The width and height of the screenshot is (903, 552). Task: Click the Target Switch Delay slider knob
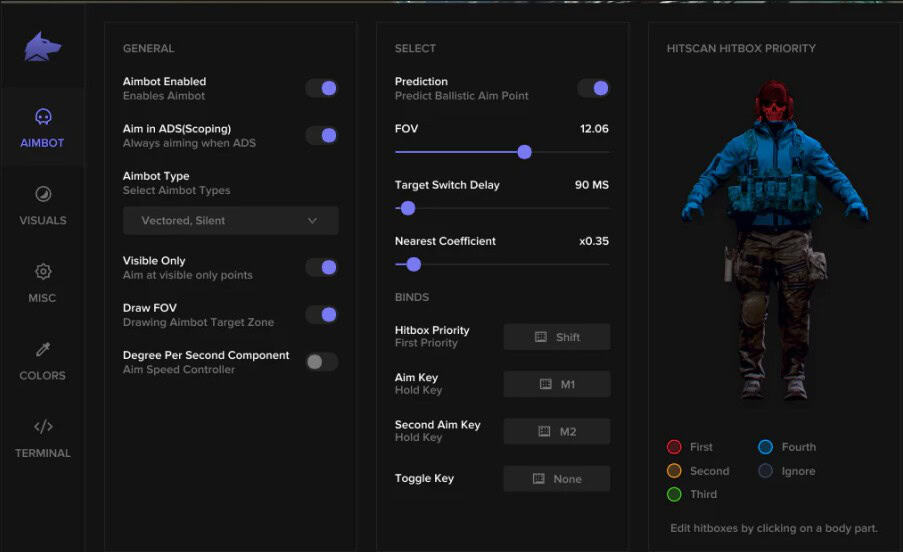coord(407,208)
